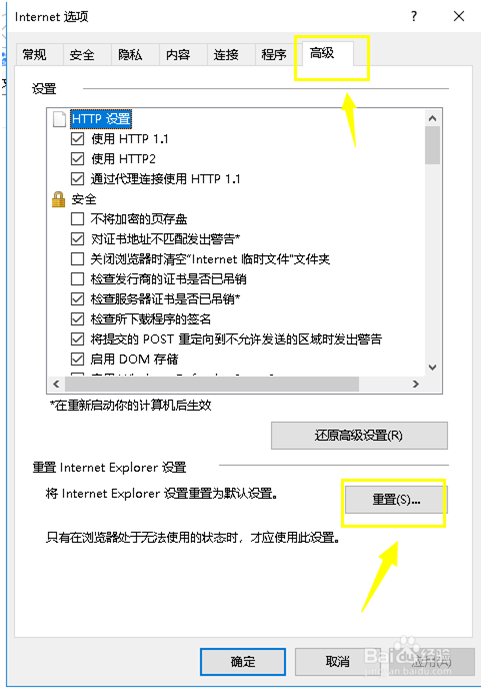Uncheck the 使用 HTTP 1.1 checkbox
The width and height of the screenshot is (483, 691).
tap(78, 139)
